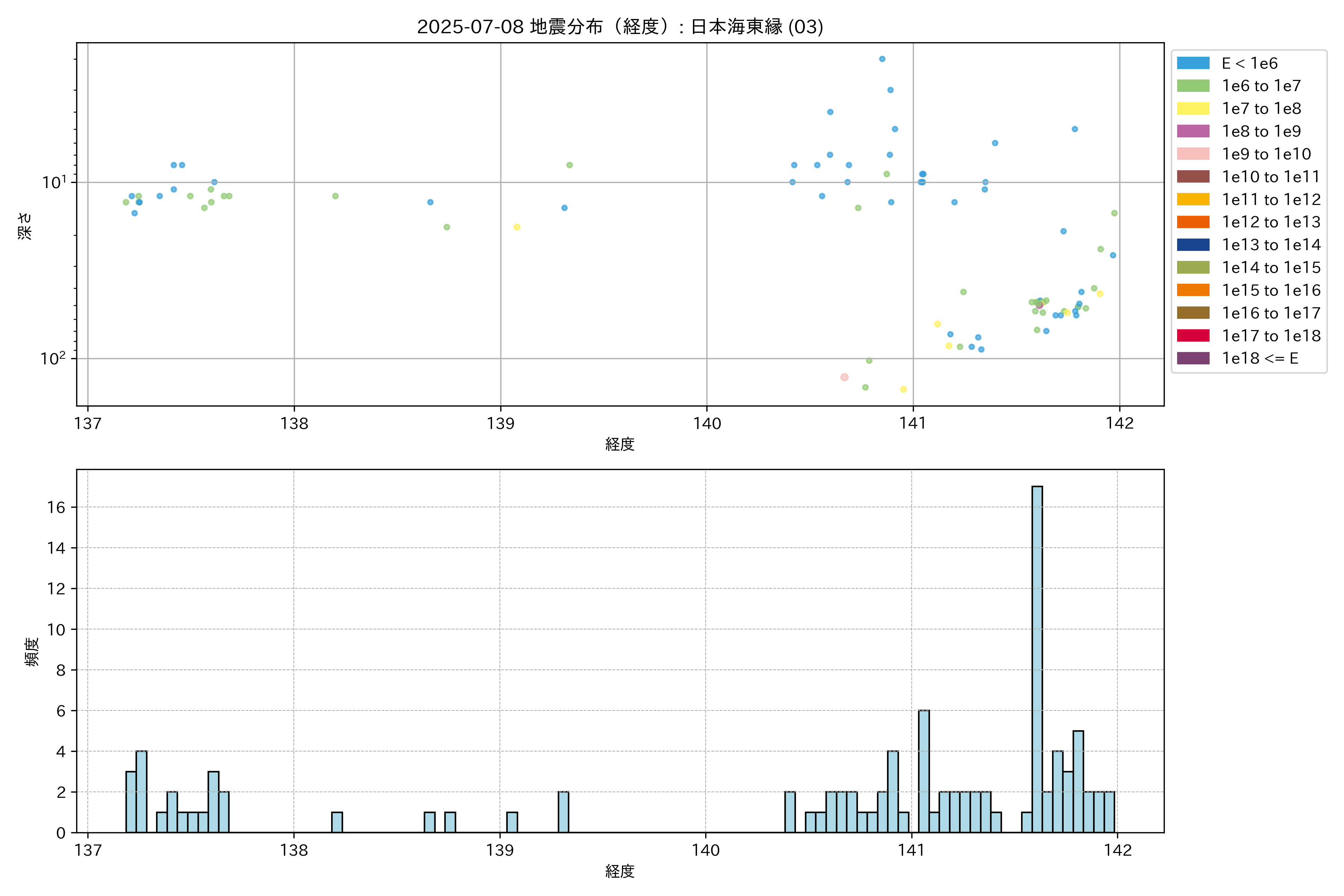Click the red 1e17 to 1e18 legend swatch
The height and width of the screenshot is (896, 1344).
[x=1193, y=335]
